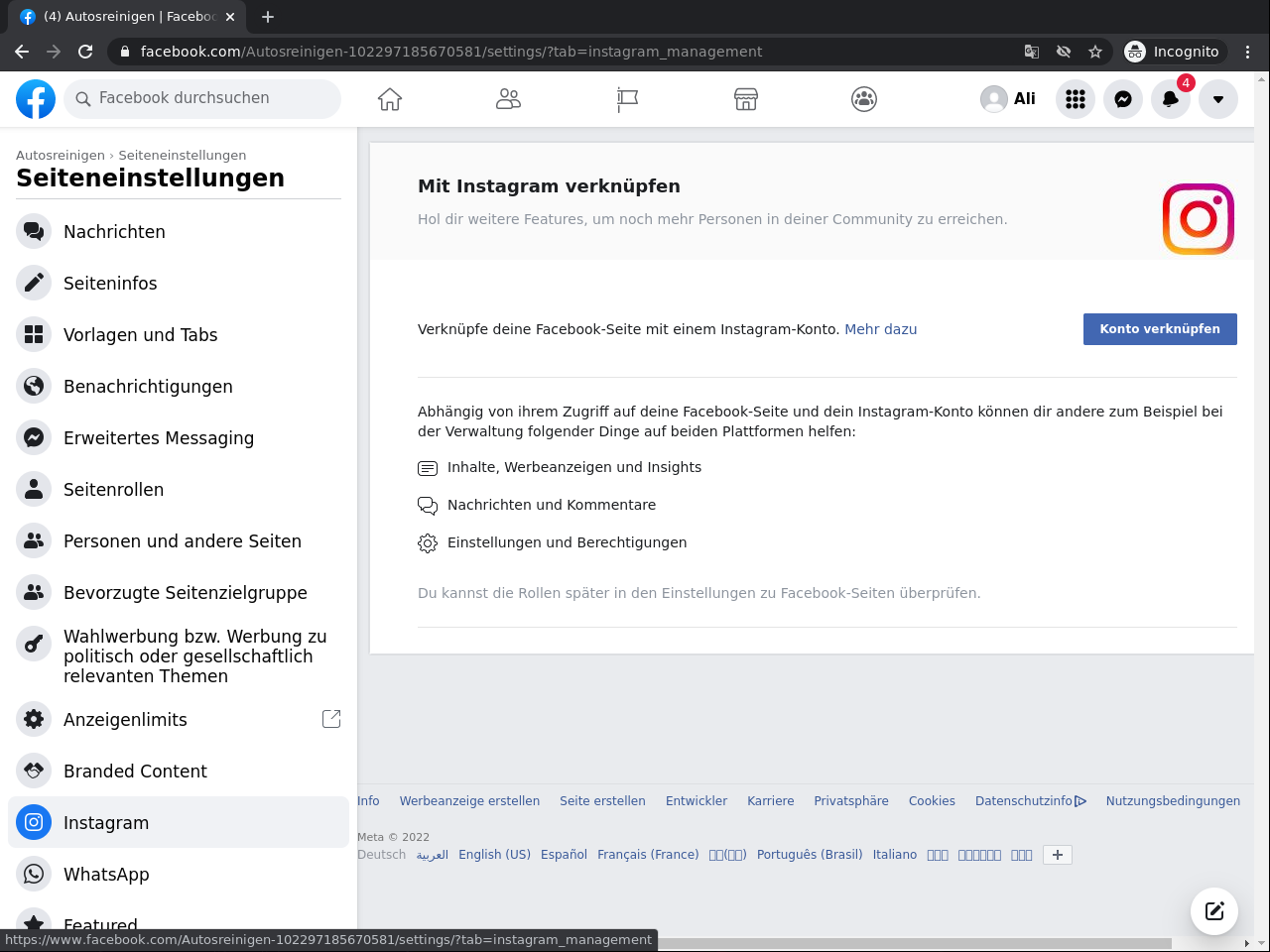Click the site lock icon in address bar
This screenshot has width=1270, height=952.
pos(124,52)
